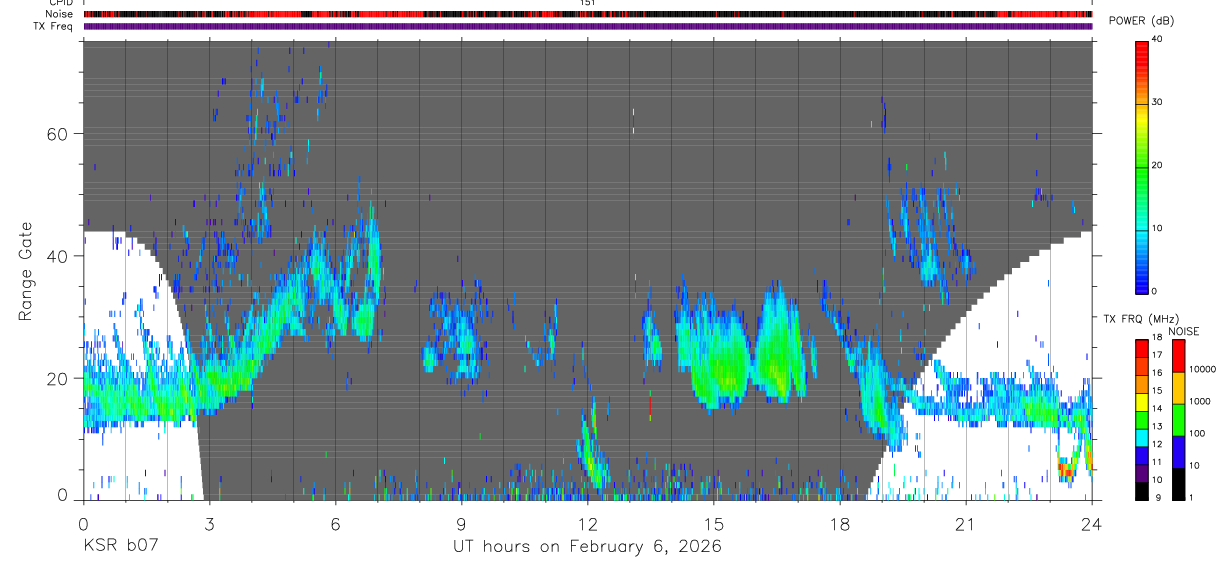Click the '151' CPID value

click(588, 3)
